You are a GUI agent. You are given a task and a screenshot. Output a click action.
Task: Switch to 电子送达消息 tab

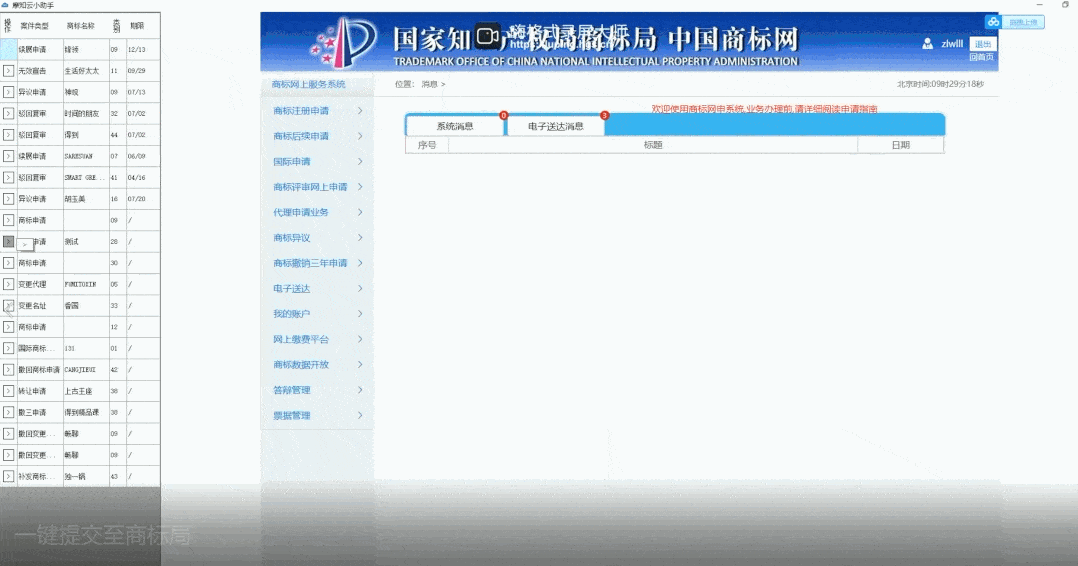[x=556, y=126]
